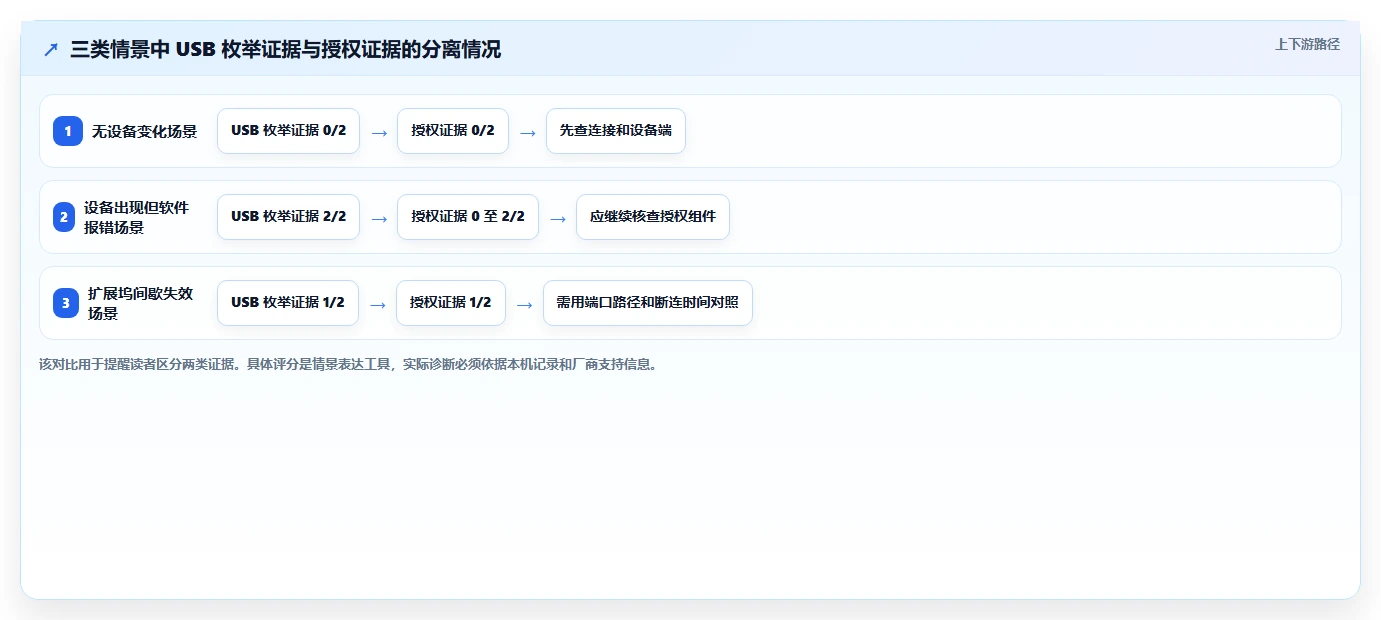Image resolution: width=1381 pixels, height=620 pixels.
Task: Click the 上下游路径 label in header
Action: (x=1307, y=44)
